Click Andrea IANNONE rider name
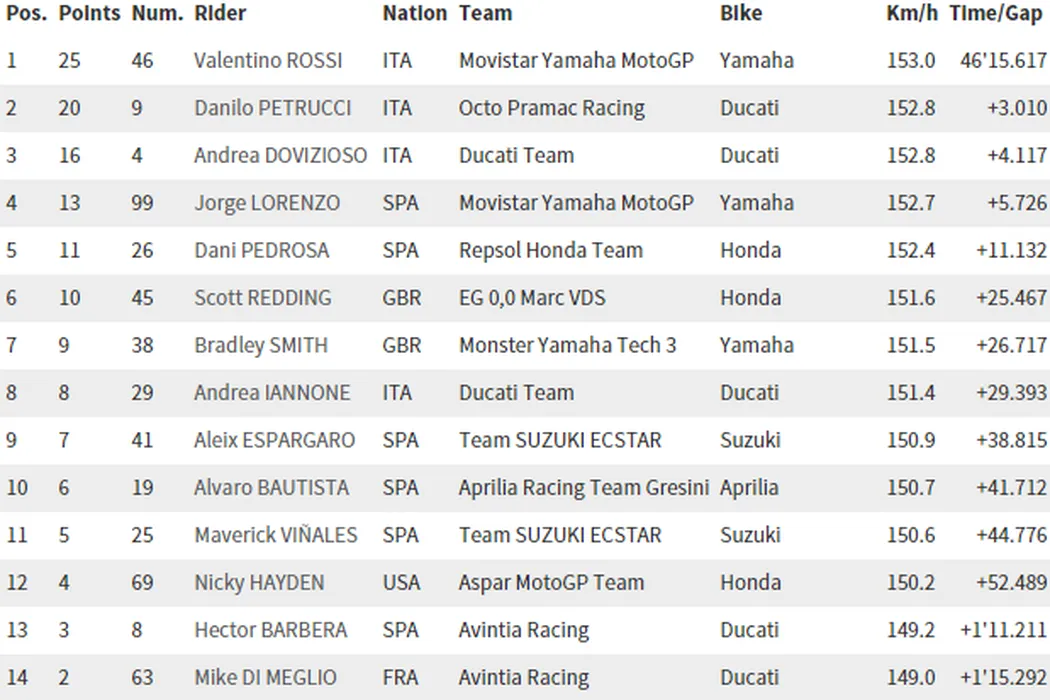This screenshot has height=700, width=1050. pyautogui.click(x=272, y=393)
